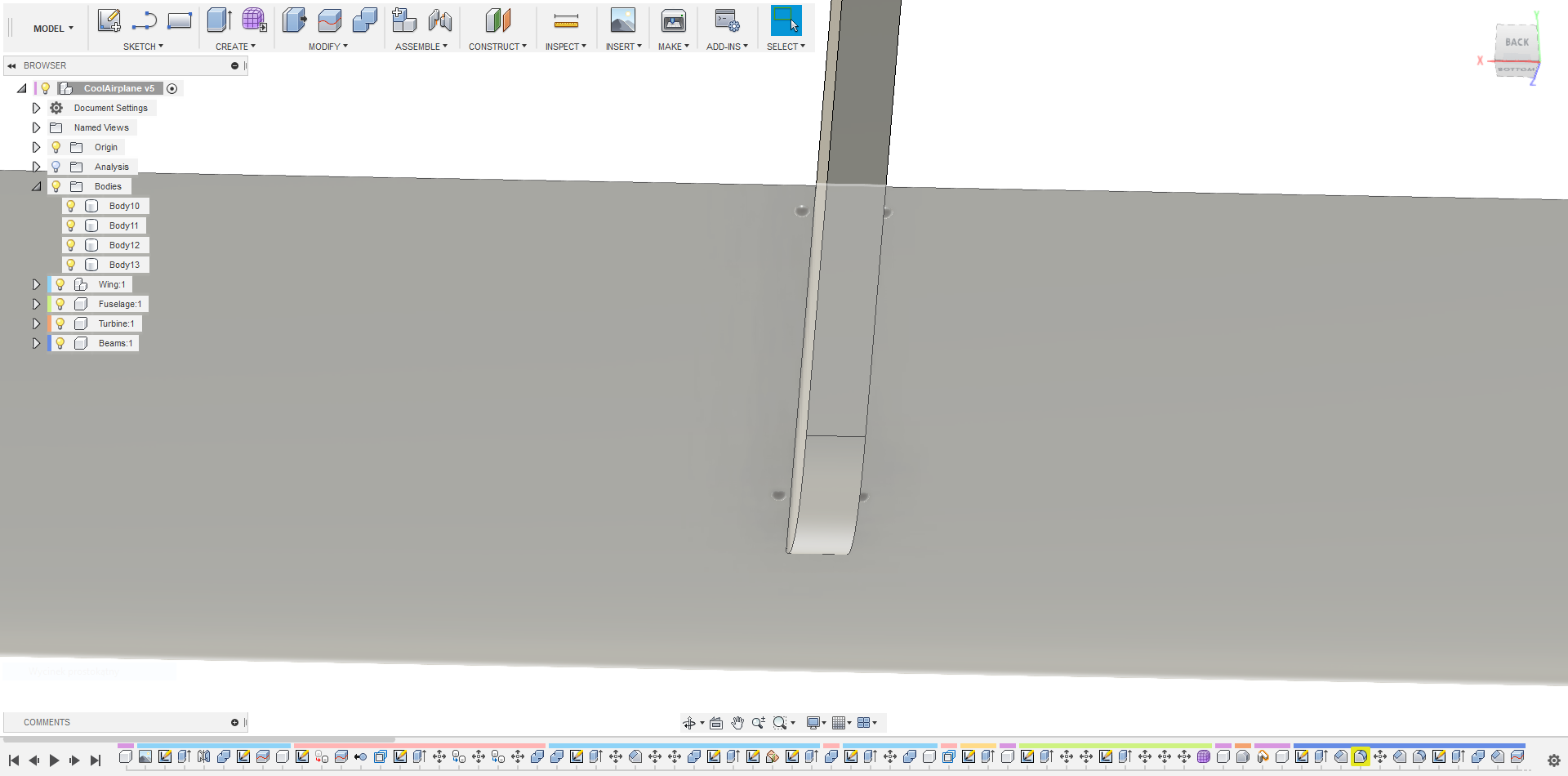Collapse the CoolAirplane v5 root node
The image size is (1568, 776).
pos(22,88)
